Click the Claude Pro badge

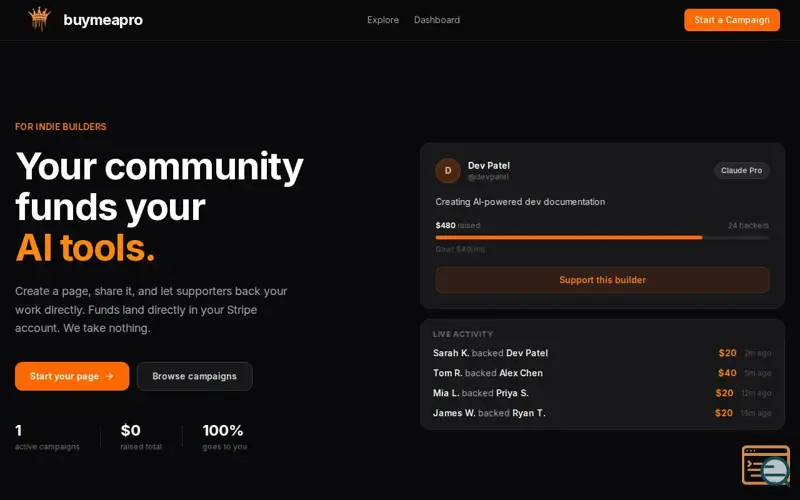coord(741,170)
